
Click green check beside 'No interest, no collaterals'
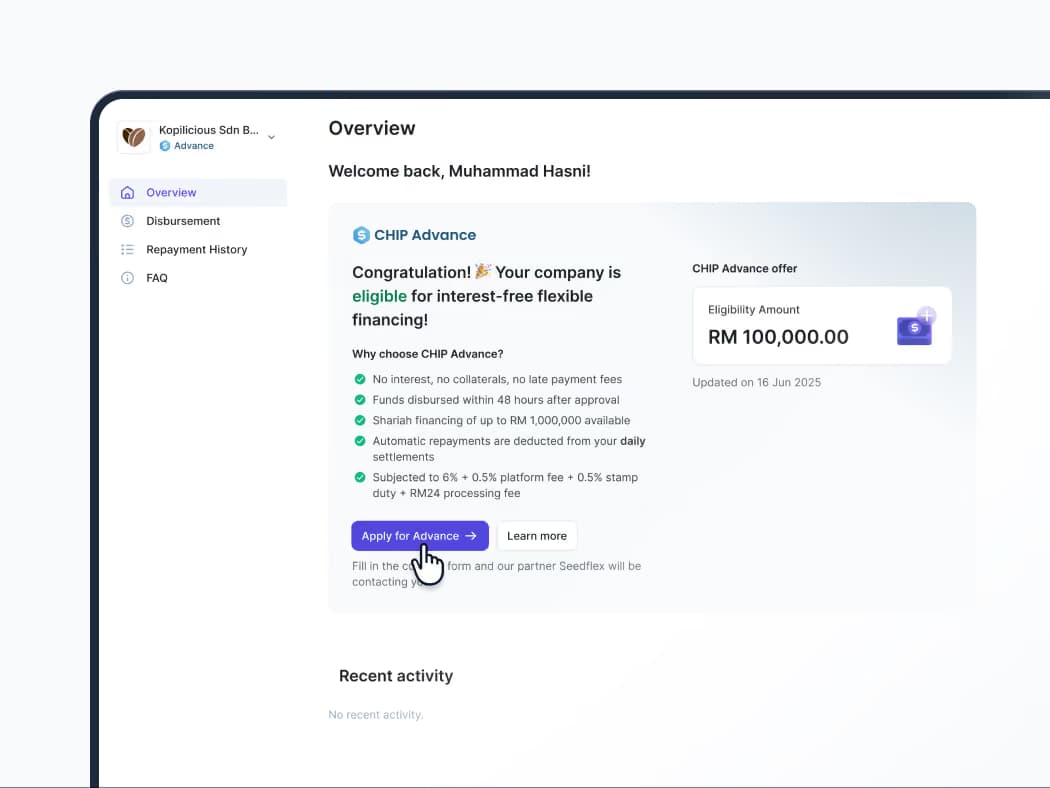[360, 380]
